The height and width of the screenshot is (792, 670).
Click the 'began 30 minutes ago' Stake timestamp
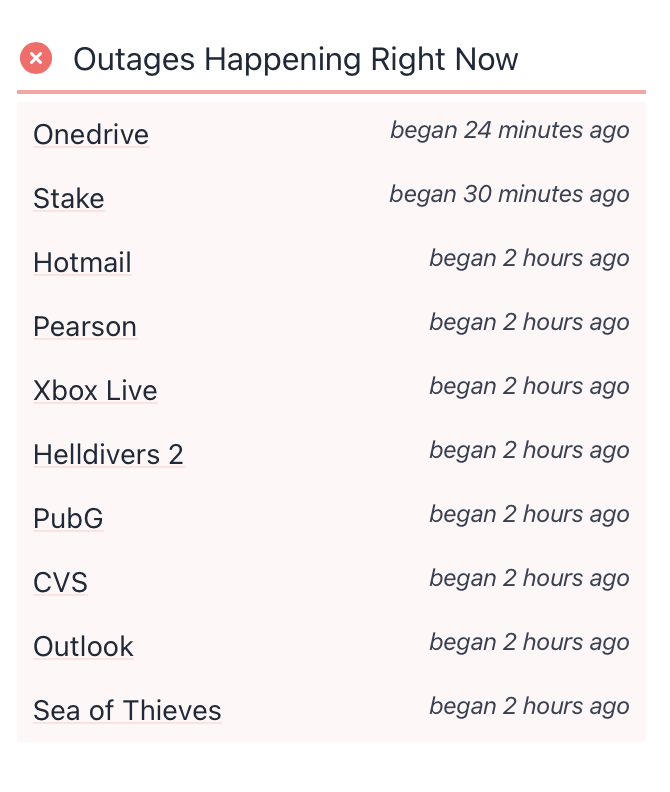coord(509,194)
